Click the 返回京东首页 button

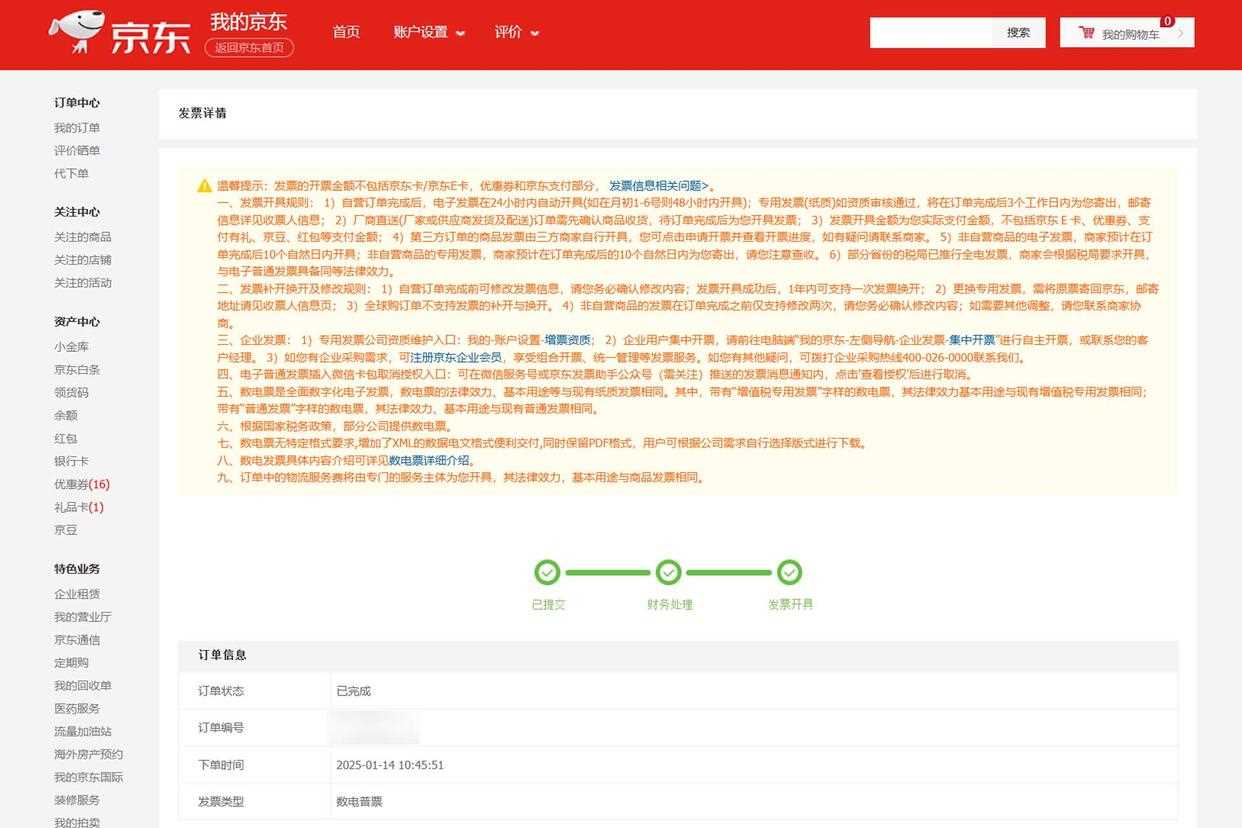249,47
